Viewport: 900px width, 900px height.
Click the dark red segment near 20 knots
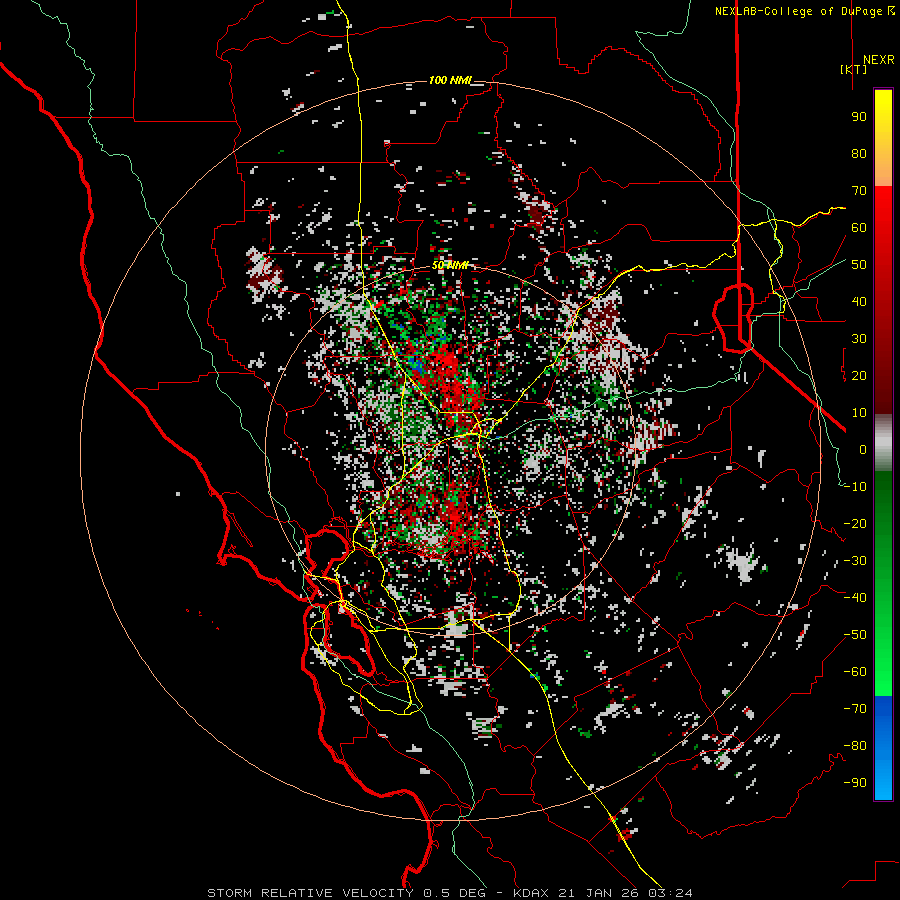point(883,376)
